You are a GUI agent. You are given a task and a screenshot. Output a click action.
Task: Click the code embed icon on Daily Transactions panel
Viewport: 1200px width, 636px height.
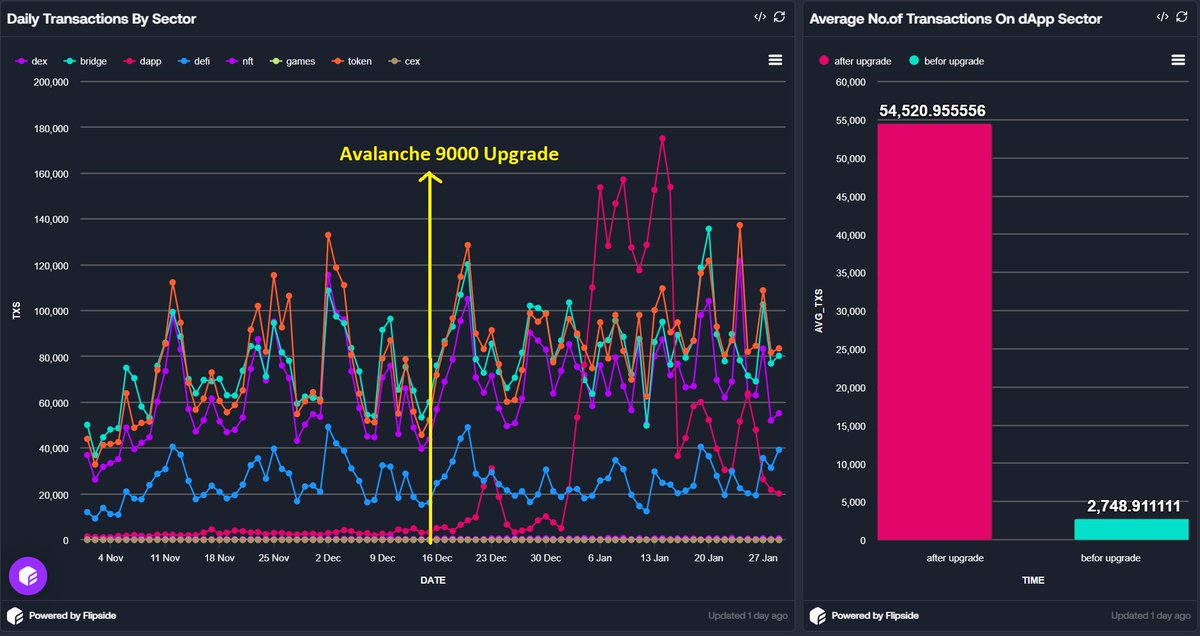click(759, 17)
